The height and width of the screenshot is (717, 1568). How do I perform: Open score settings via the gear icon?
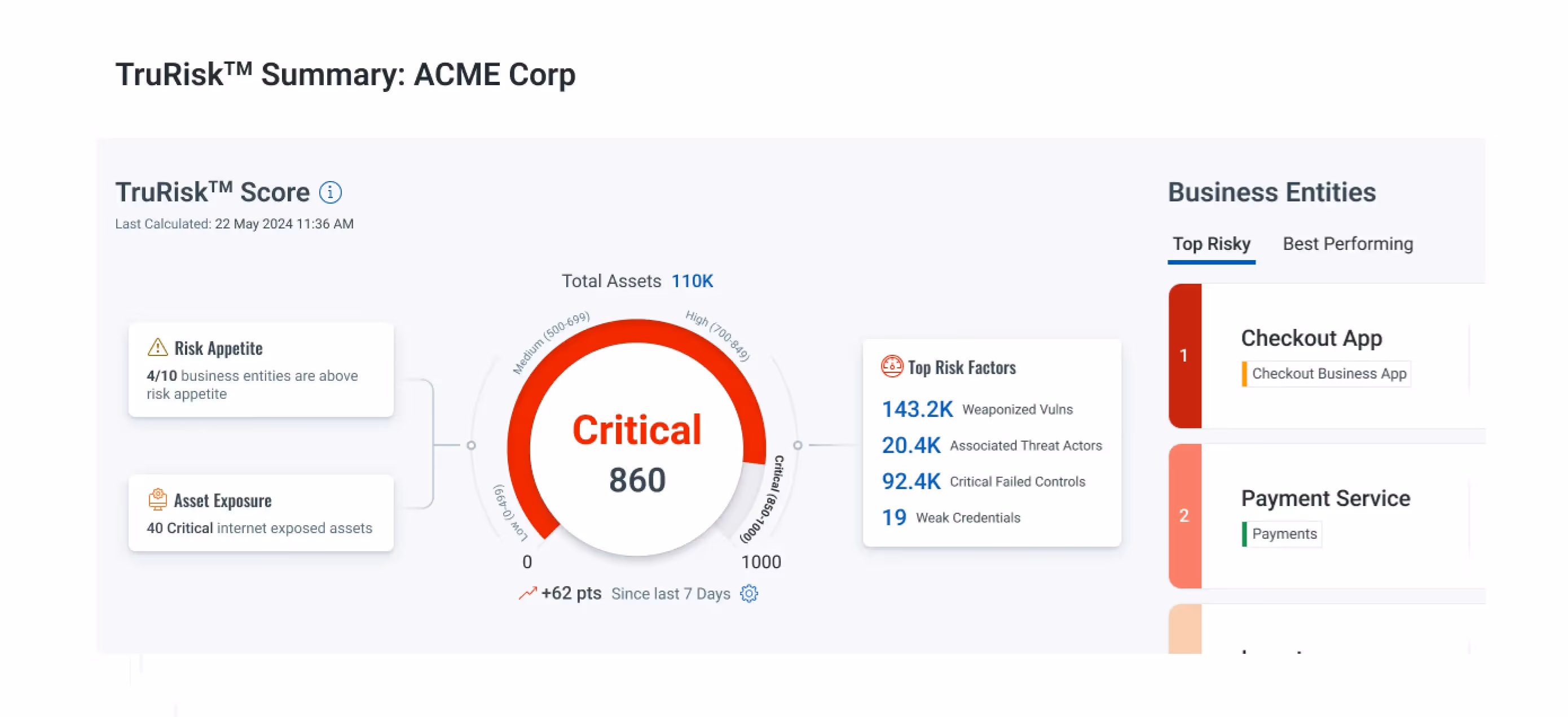(749, 593)
